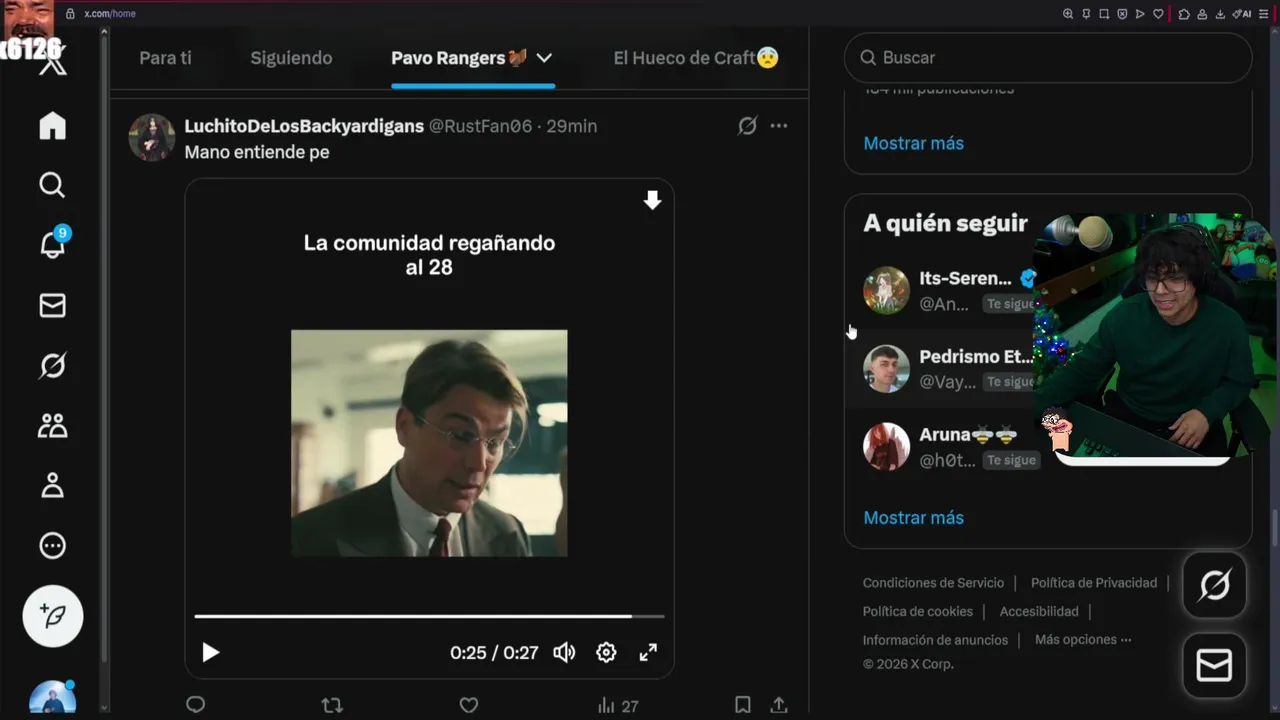
Task: Click the X logo in sidebar
Action: click(52, 64)
